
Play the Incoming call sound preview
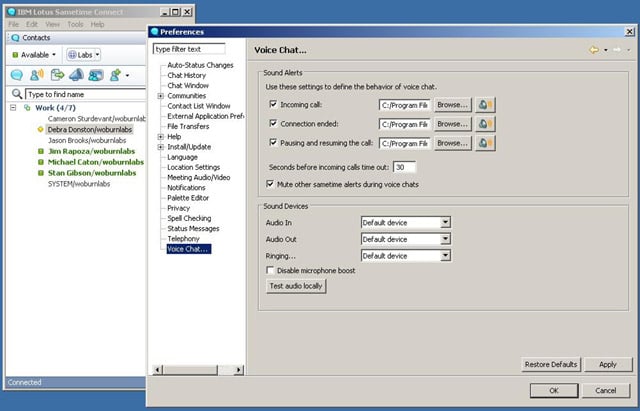click(x=487, y=104)
